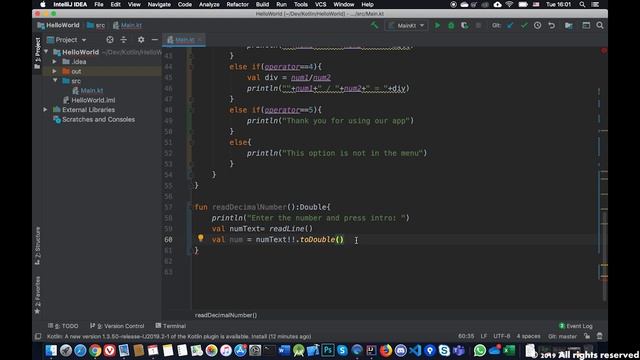The width and height of the screenshot is (640, 360).
Task: Run MainKt with the green play button
Action: click(x=437, y=25)
